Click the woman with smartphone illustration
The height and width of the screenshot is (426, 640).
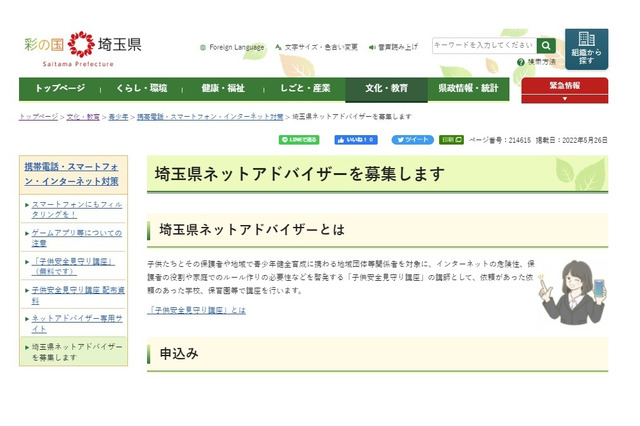click(571, 293)
